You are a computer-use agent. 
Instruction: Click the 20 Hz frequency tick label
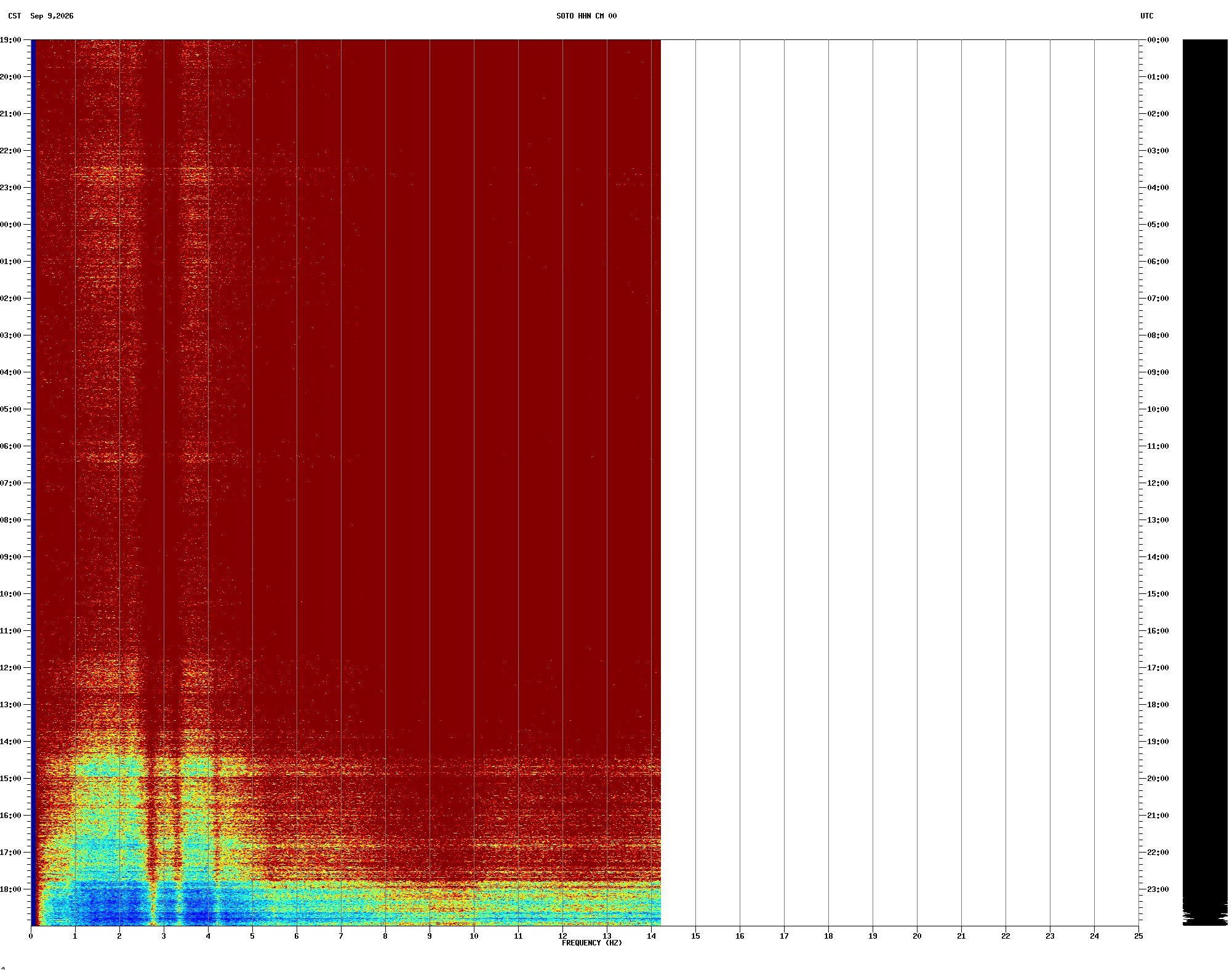pos(917,936)
